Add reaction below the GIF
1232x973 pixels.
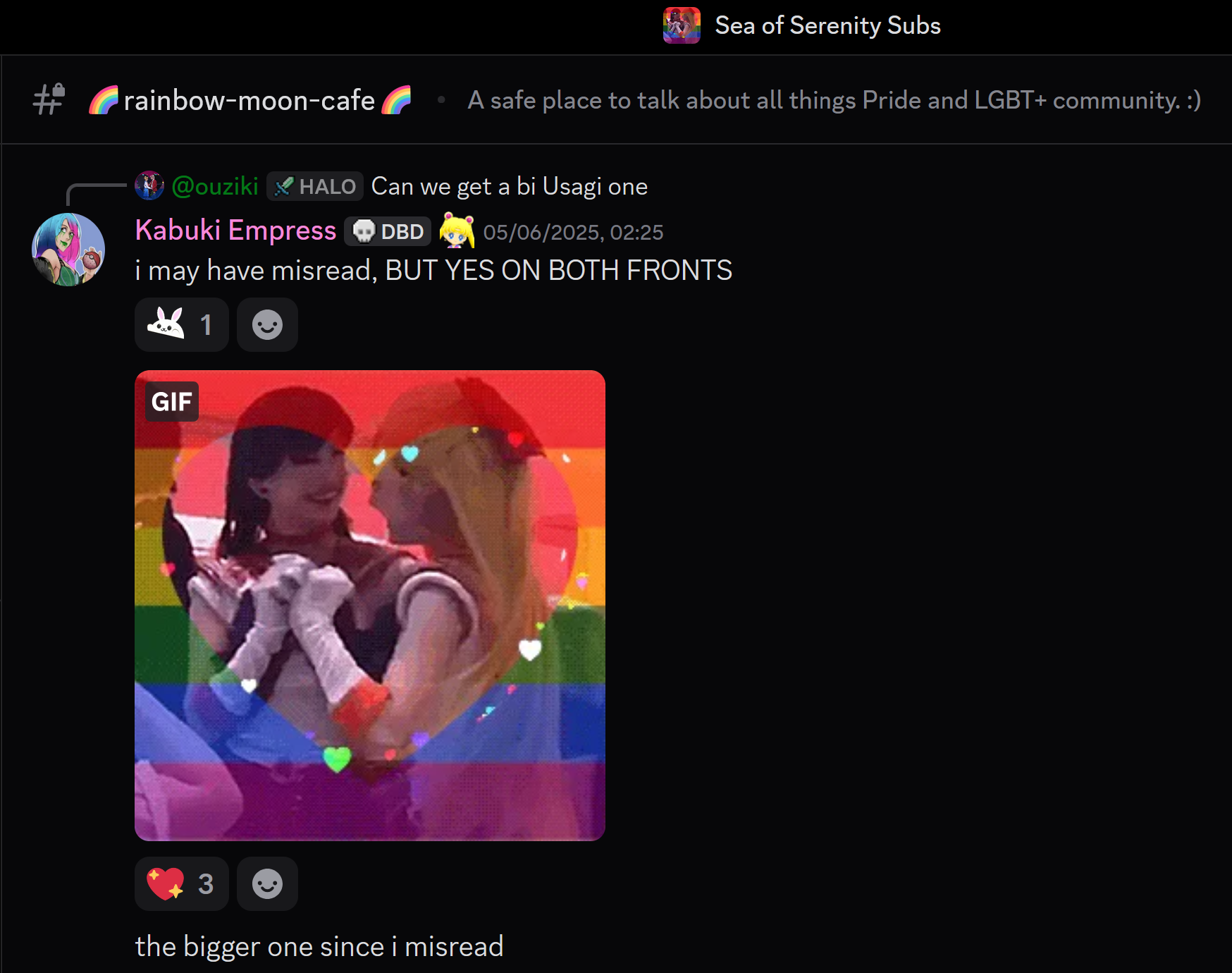[x=267, y=883]
